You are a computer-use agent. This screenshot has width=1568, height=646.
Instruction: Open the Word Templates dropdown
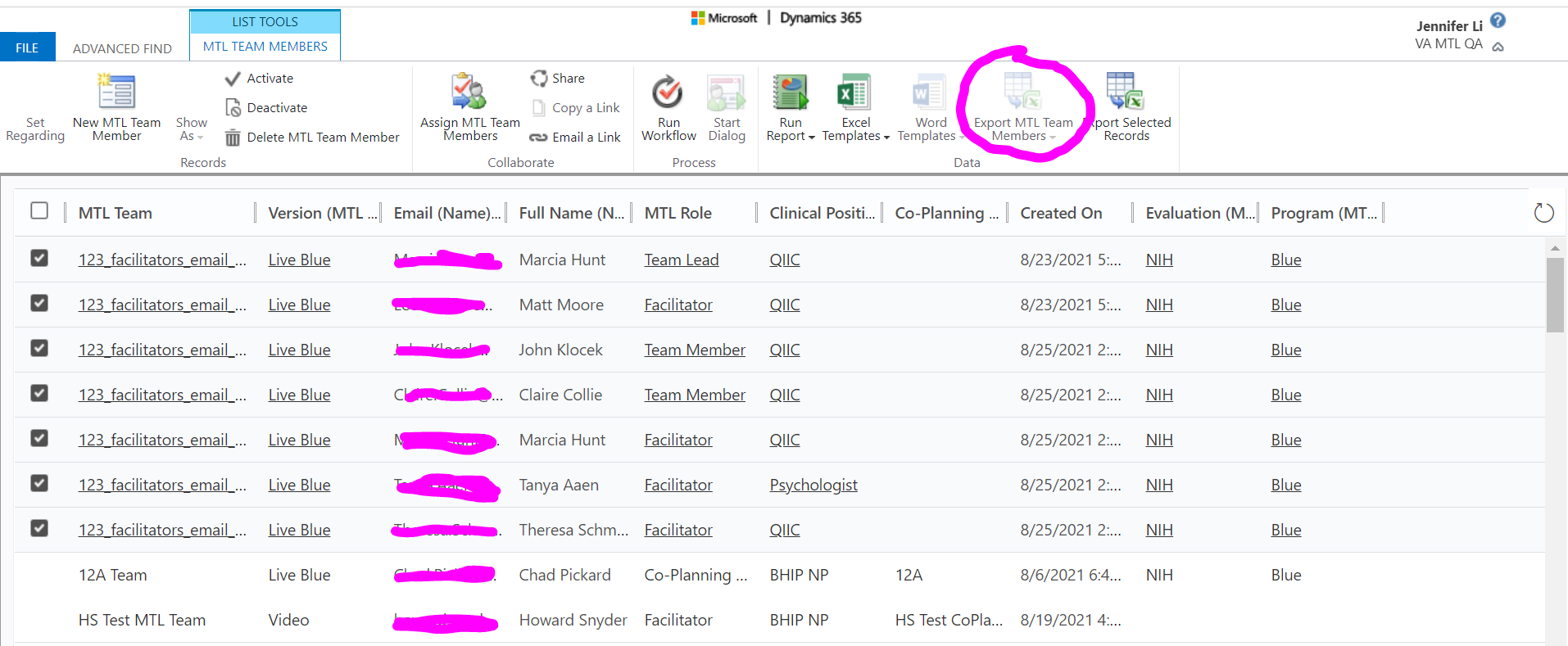[x=930, y=107]
